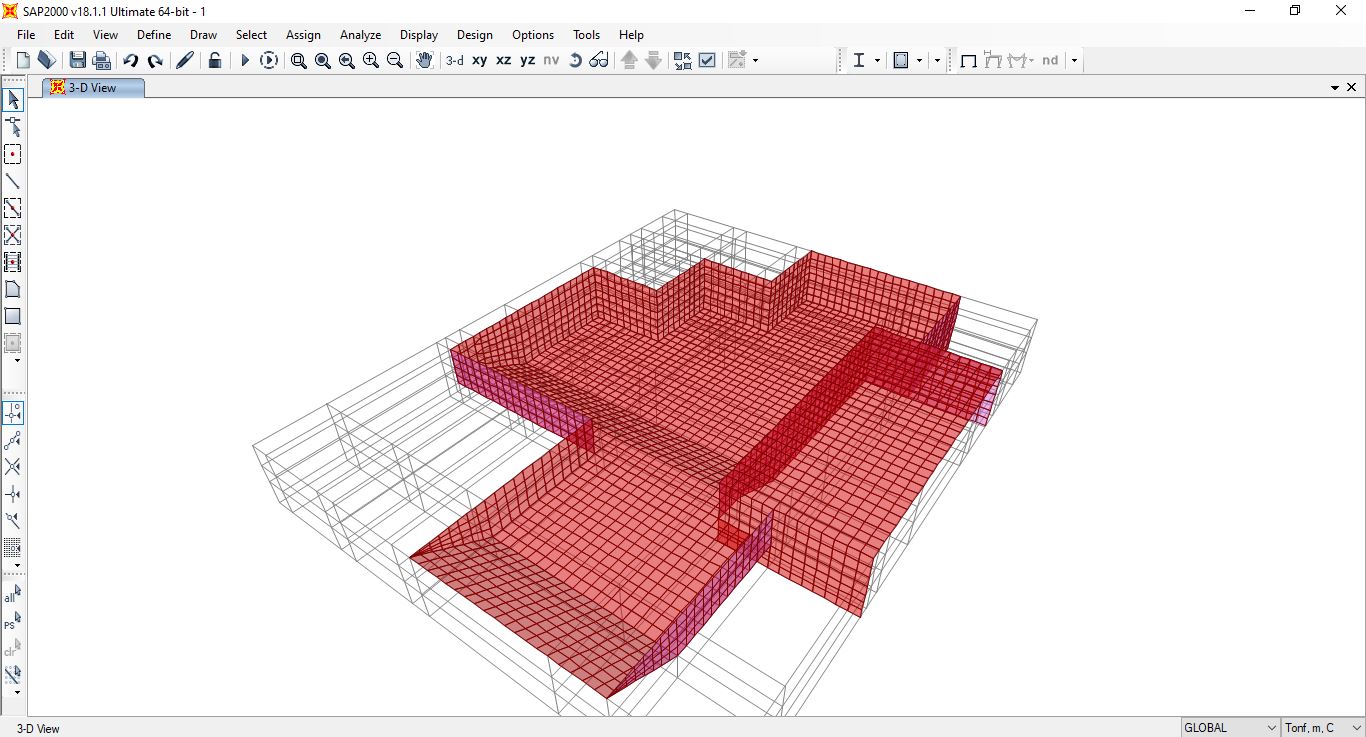Click the Rubber Band Zoom icon
This screenshot has width=1366, height=737.
(x=298, y=60)
